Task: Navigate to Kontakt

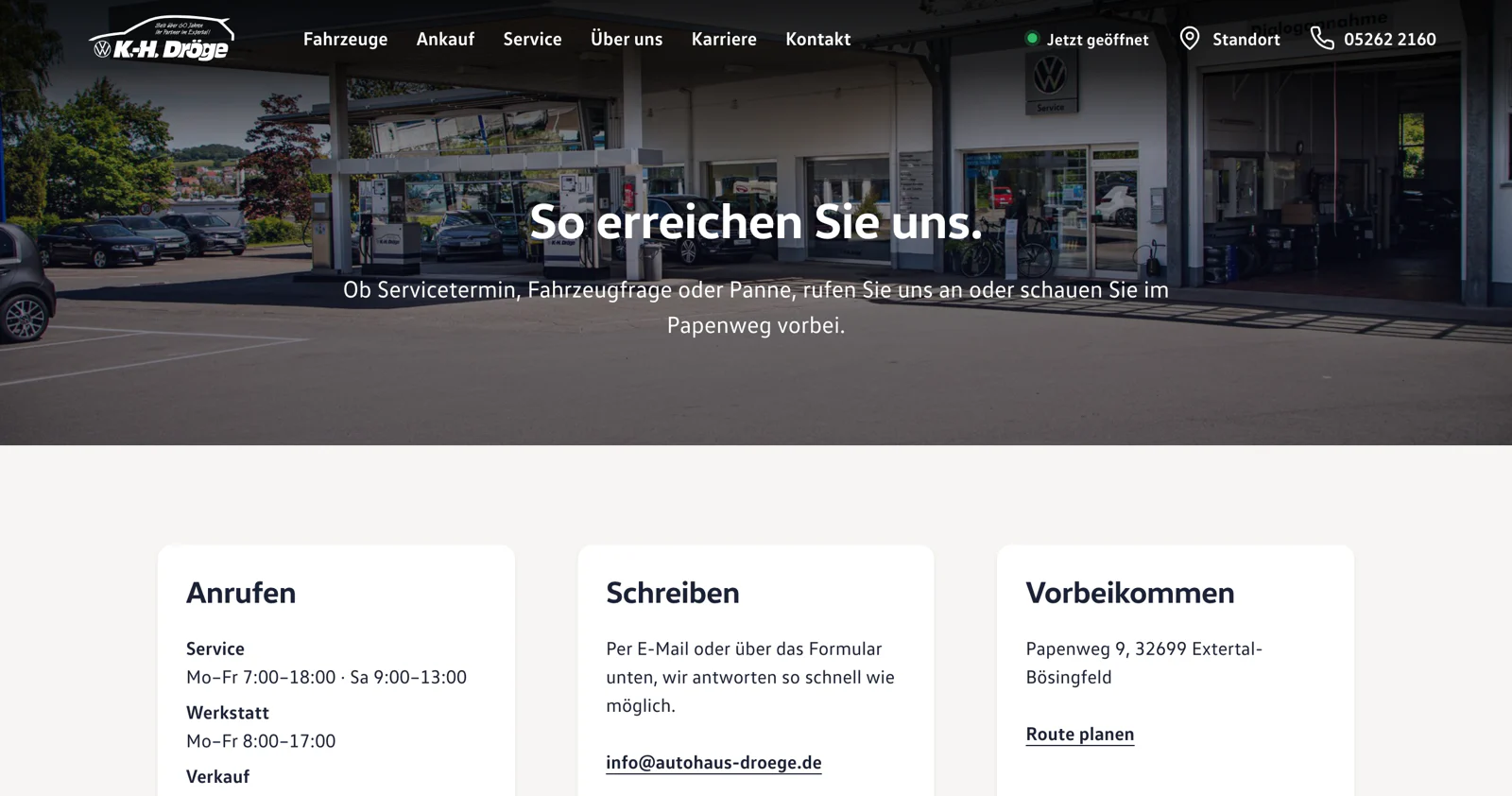Action: click(x=818, y=39)
